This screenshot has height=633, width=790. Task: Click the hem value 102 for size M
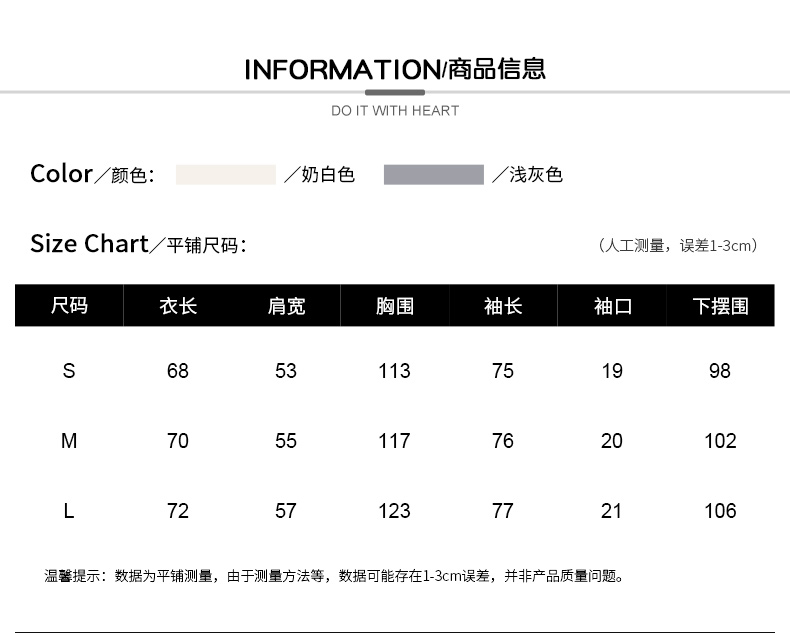point(720,441)
